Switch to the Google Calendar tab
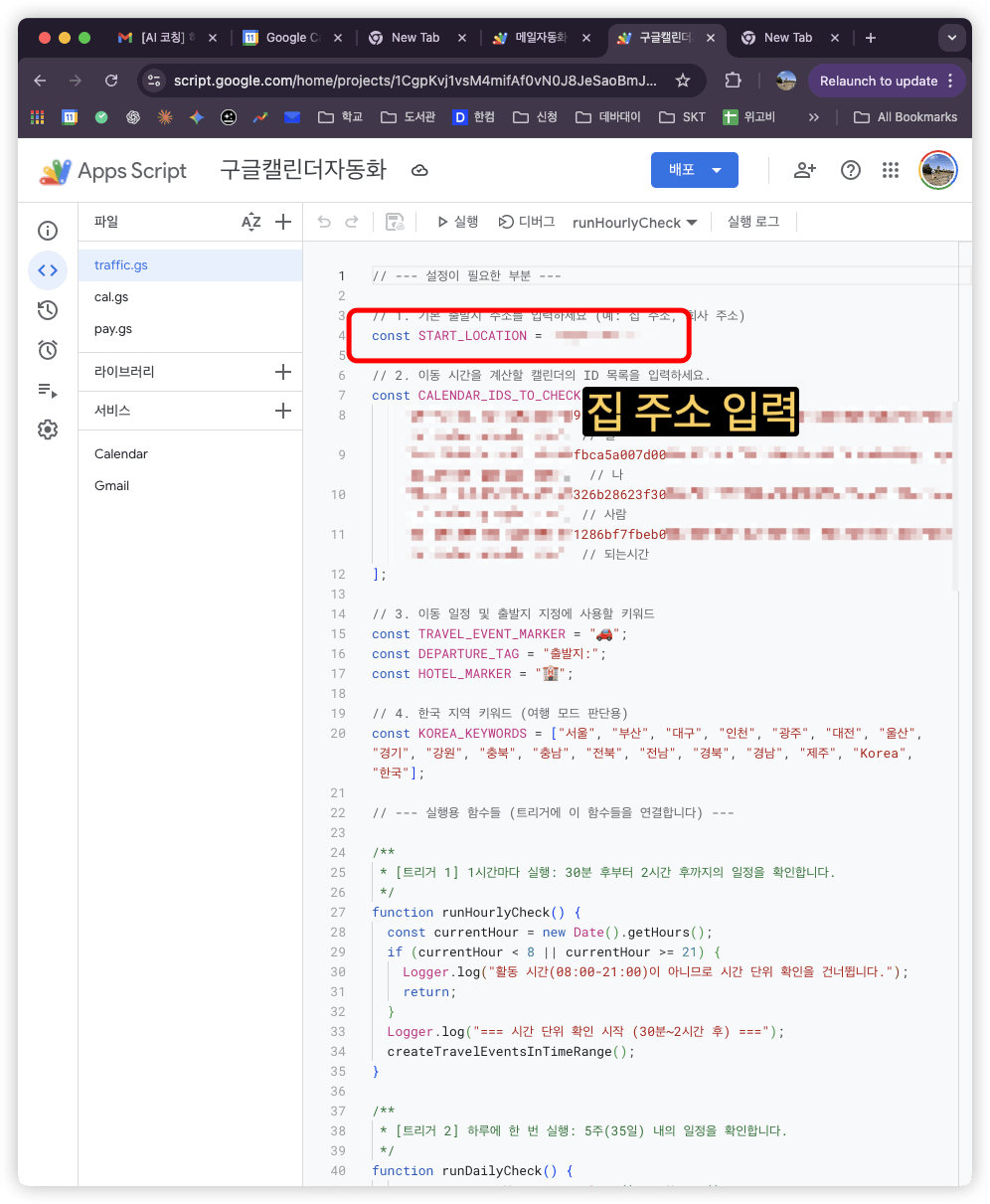The width and height of the screenshot is (990, 1204). [x=293, y=38]
